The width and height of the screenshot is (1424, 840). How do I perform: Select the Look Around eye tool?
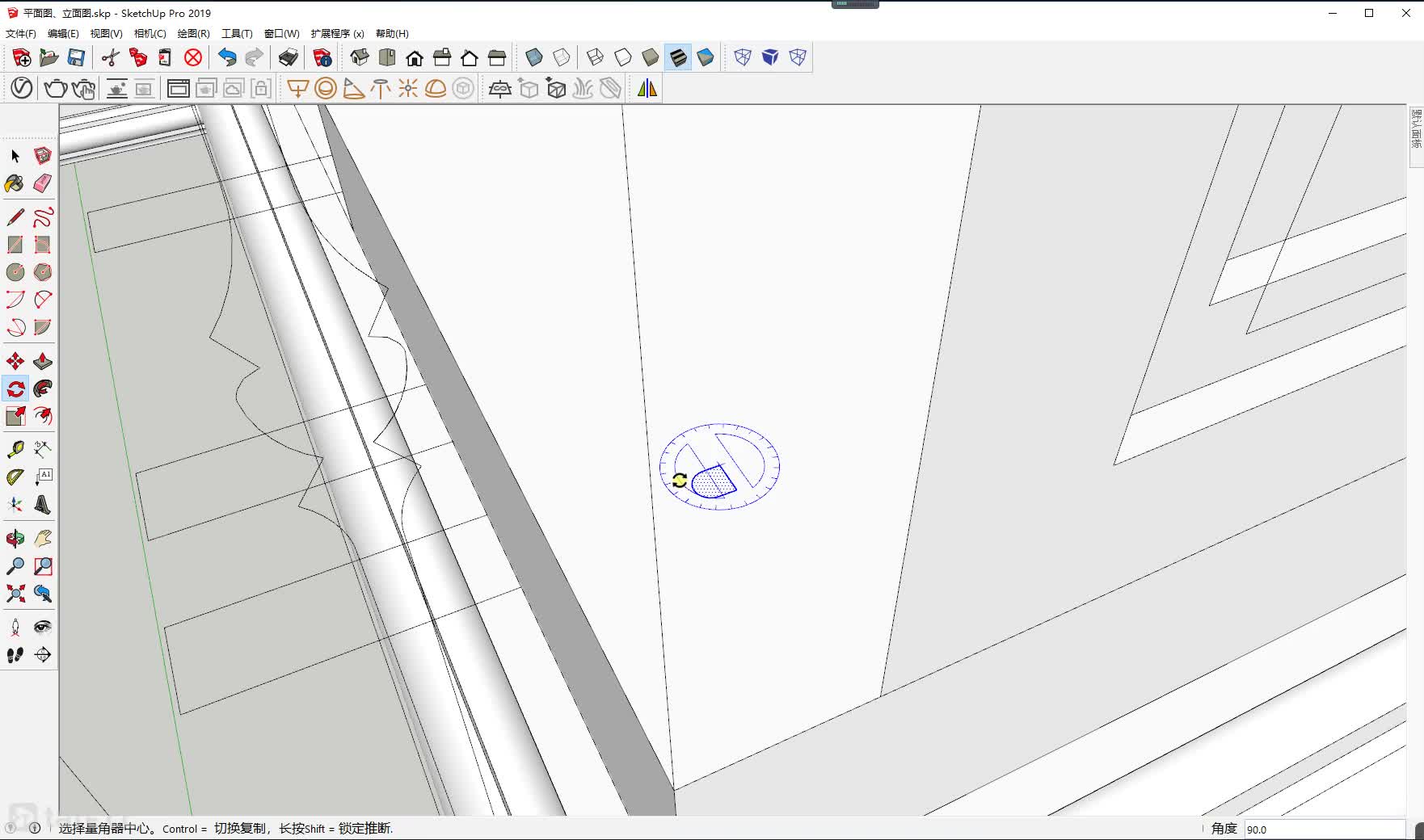43,628
